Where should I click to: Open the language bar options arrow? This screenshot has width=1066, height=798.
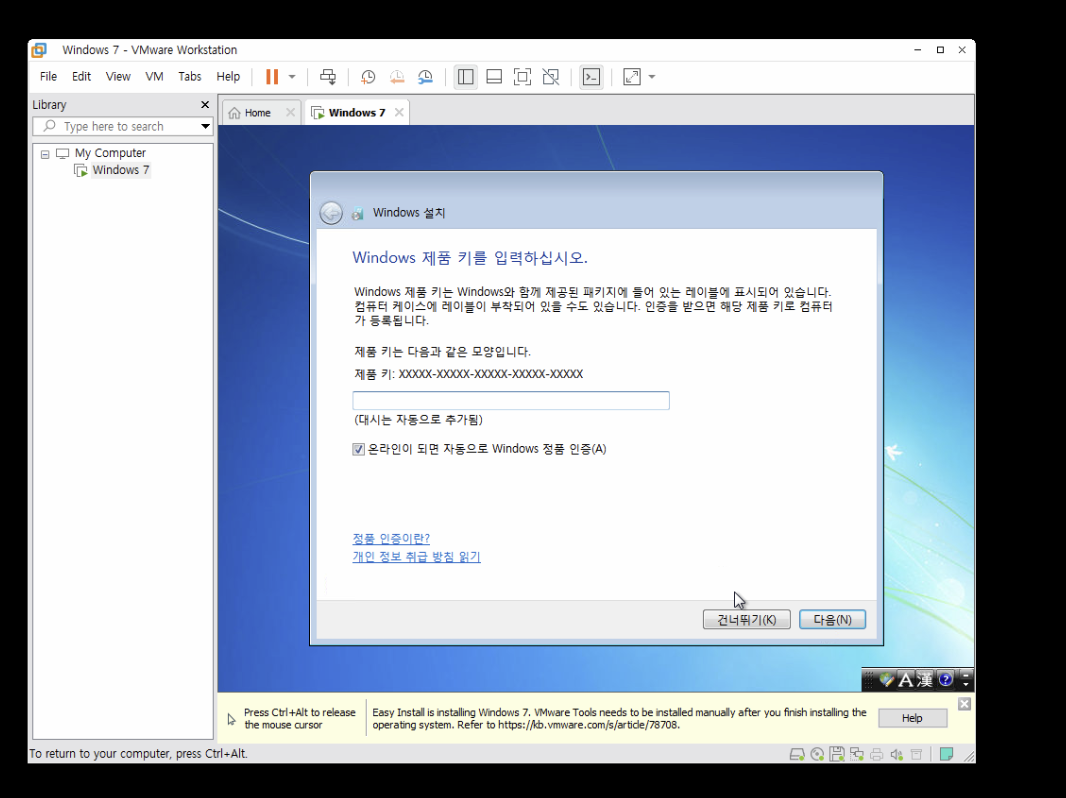[x=966, y=683]
